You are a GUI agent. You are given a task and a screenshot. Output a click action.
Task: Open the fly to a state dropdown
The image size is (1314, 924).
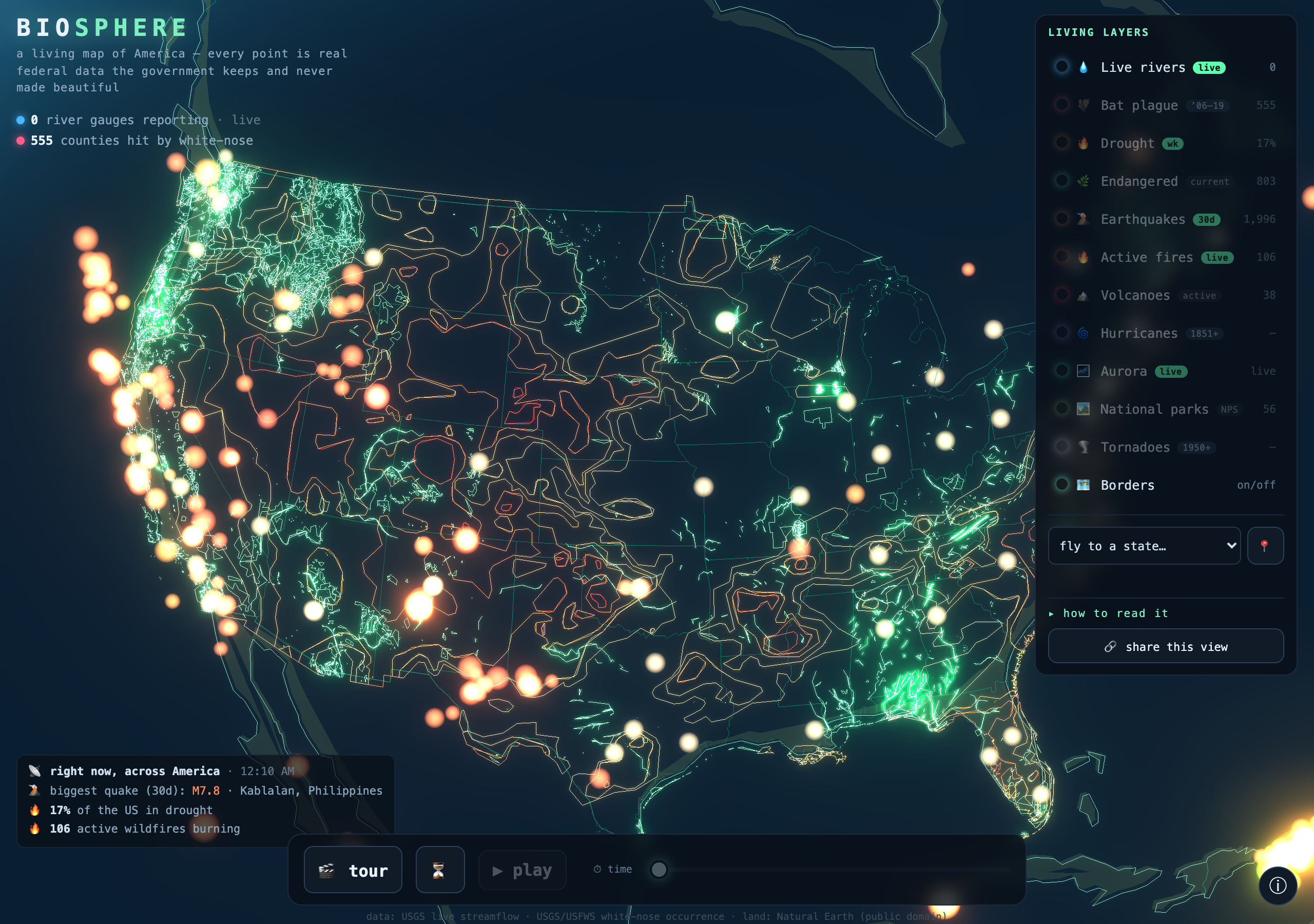pyautogui.click(x=1144, y=546)
